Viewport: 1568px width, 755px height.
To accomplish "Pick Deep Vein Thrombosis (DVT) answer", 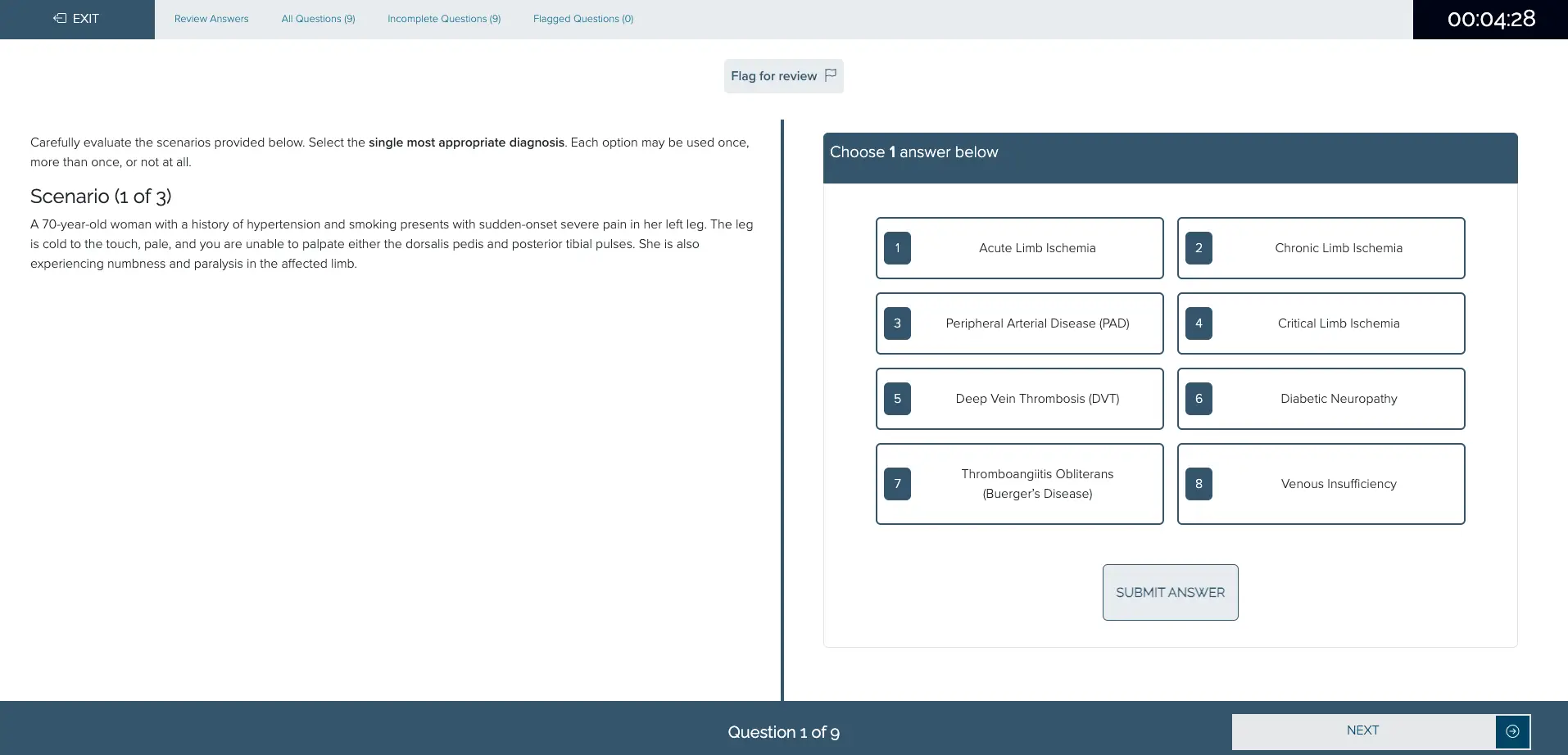I will pos(1019,399).
